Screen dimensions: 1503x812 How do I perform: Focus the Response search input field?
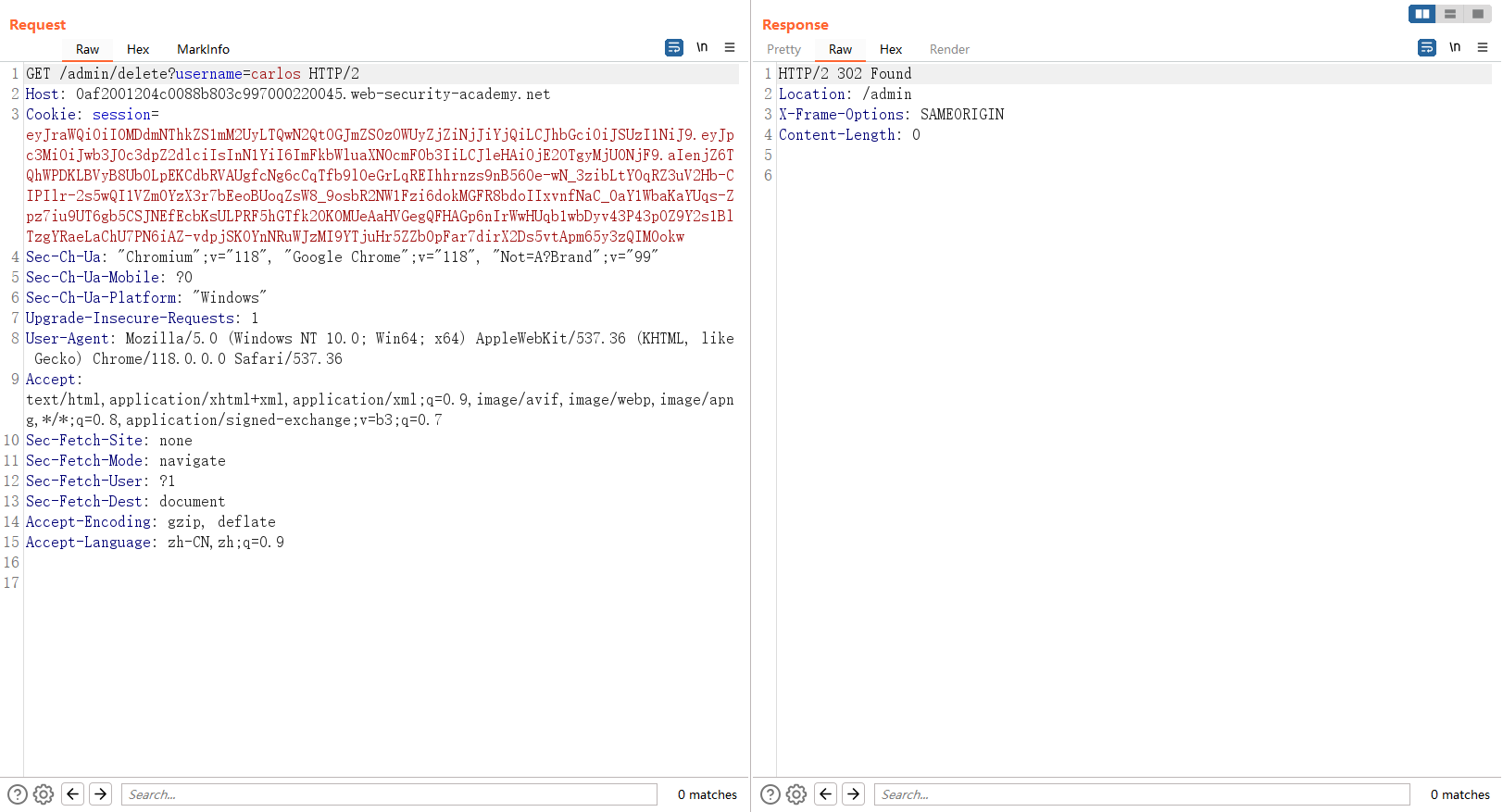1142,794
